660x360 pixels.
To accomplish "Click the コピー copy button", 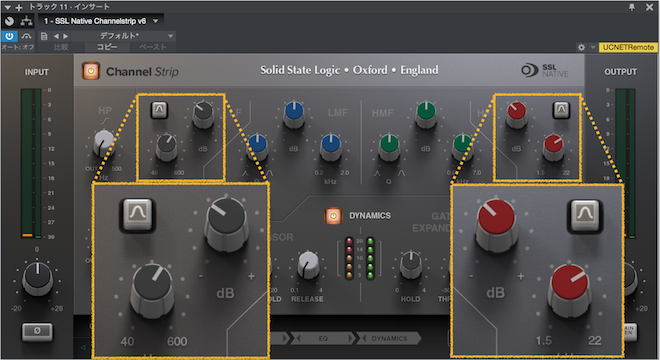I will point(107,47).
